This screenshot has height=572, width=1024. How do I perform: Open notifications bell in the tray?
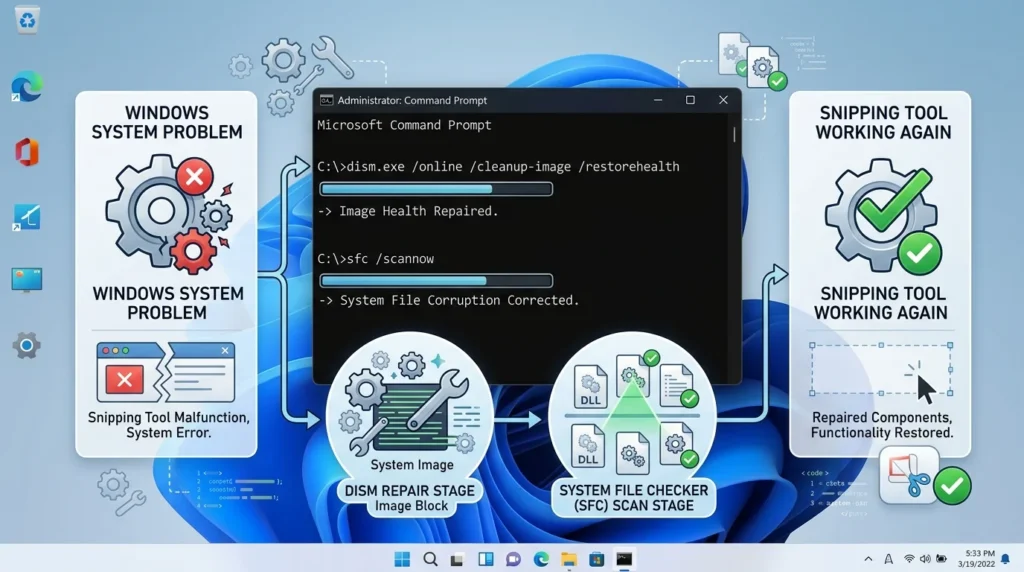click(x=1006, y=559)
